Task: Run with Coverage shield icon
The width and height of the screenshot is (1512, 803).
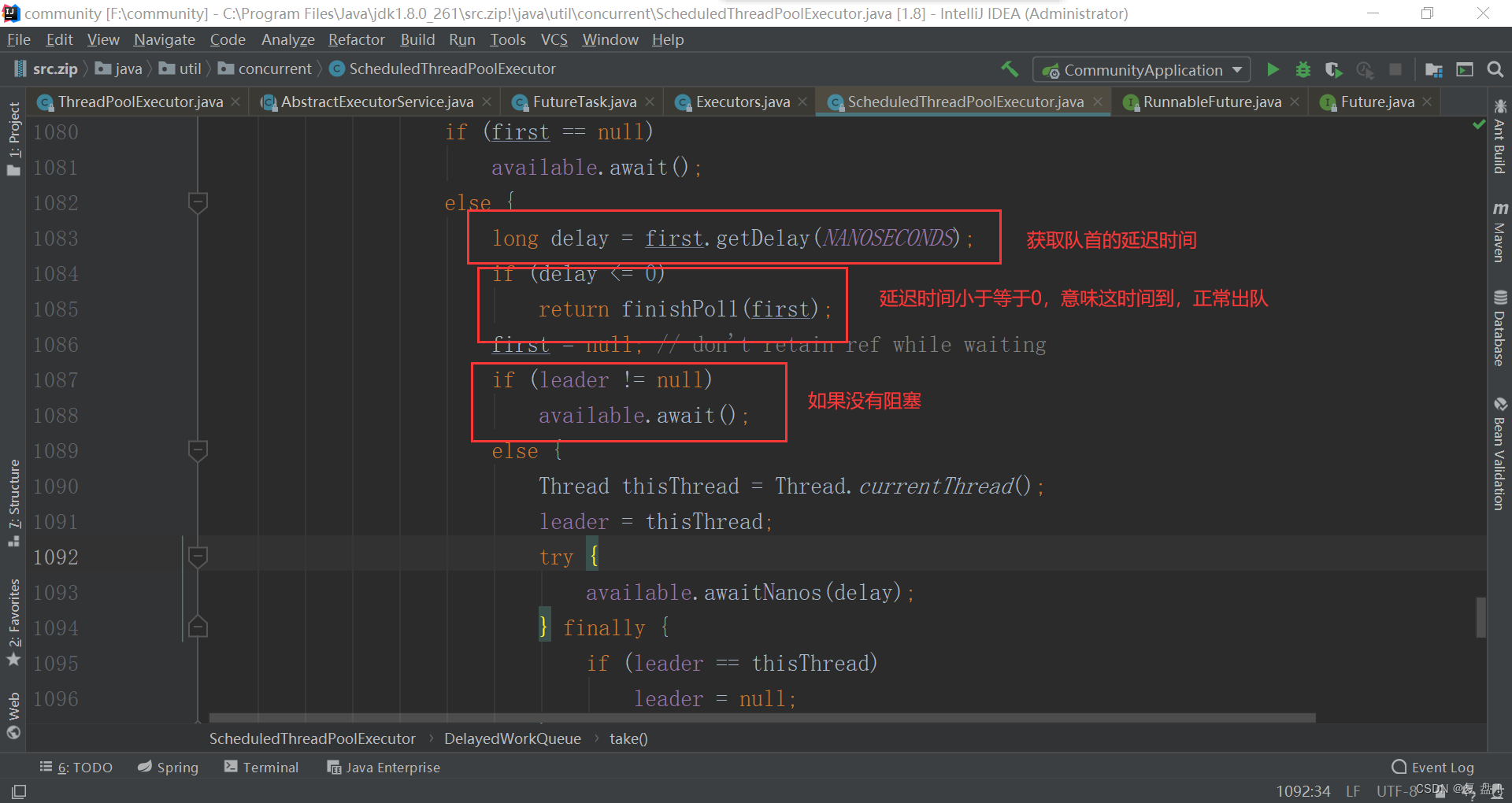Action: click(1333, 69)
